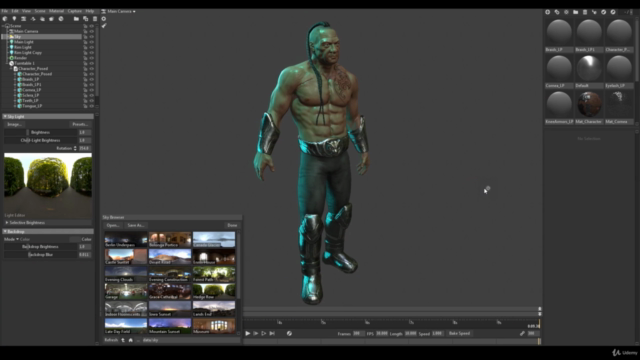Click the Main Light bulb icon in scene tree
The image size is (640, 360).
pos(11,42)
